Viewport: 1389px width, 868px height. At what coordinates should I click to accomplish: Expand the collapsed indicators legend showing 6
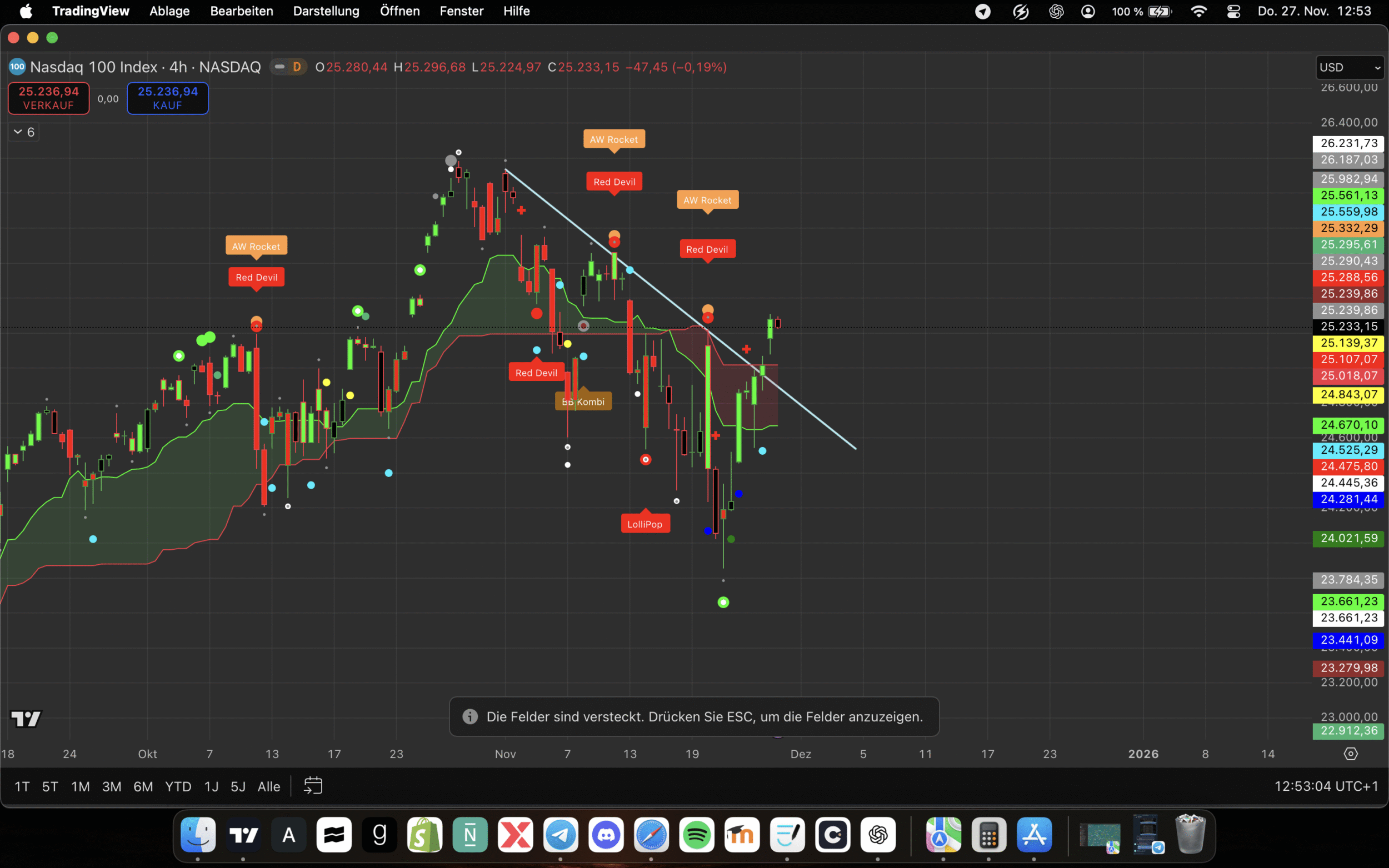click(24, 132)
